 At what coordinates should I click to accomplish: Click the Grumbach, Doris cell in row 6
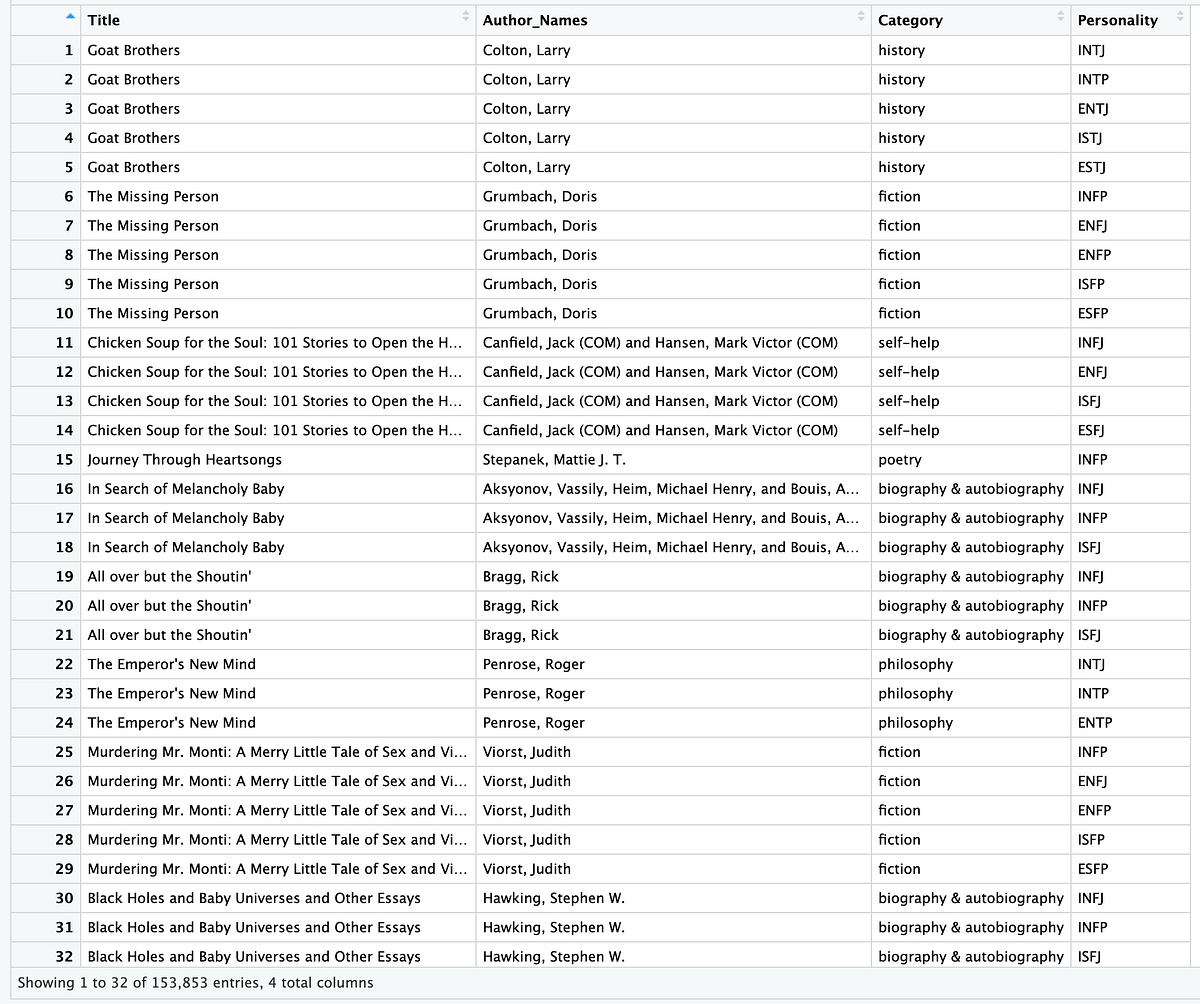(x=674, y=196)
